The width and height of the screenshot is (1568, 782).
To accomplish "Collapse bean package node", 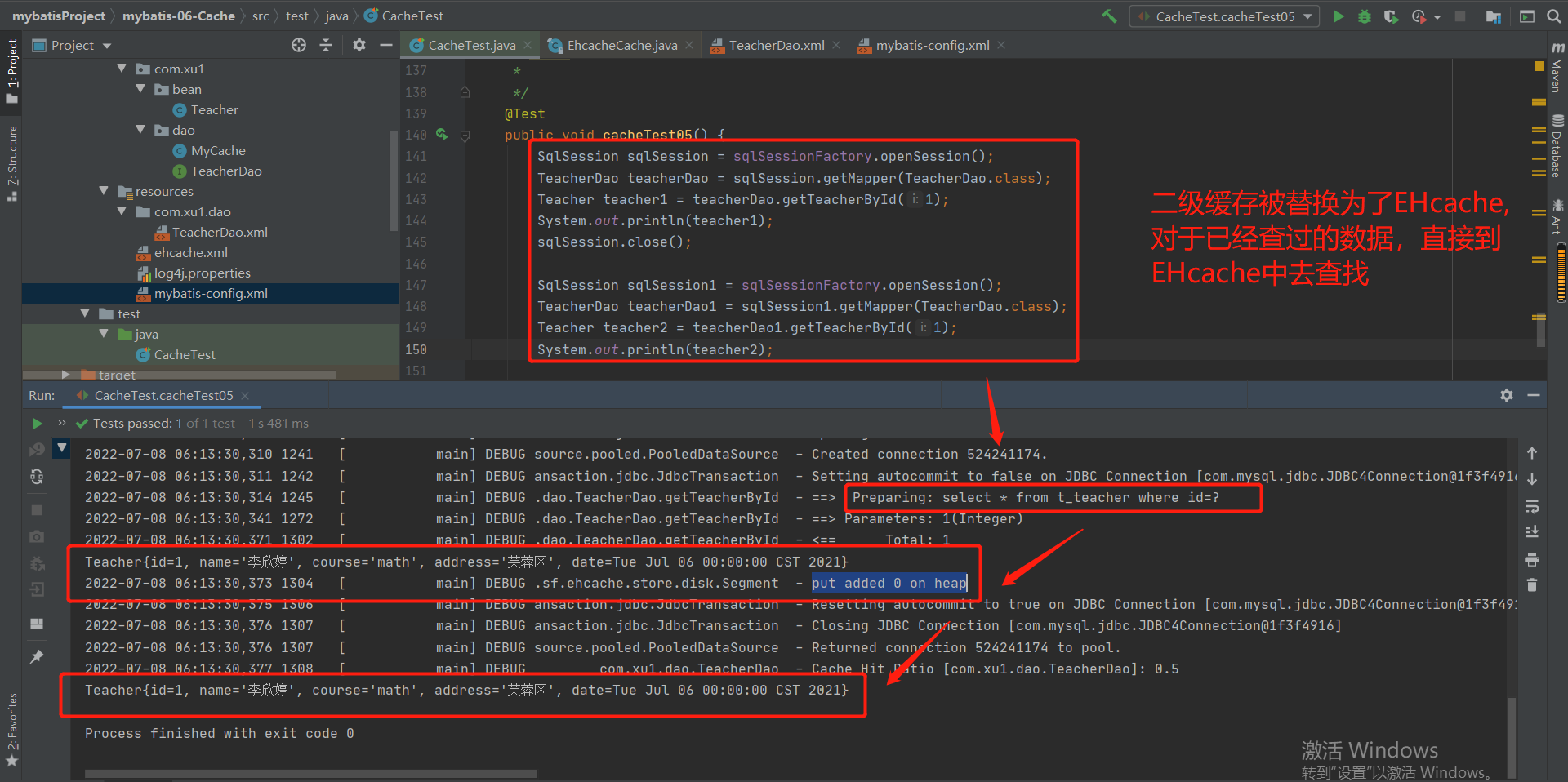I will point(140,89).
